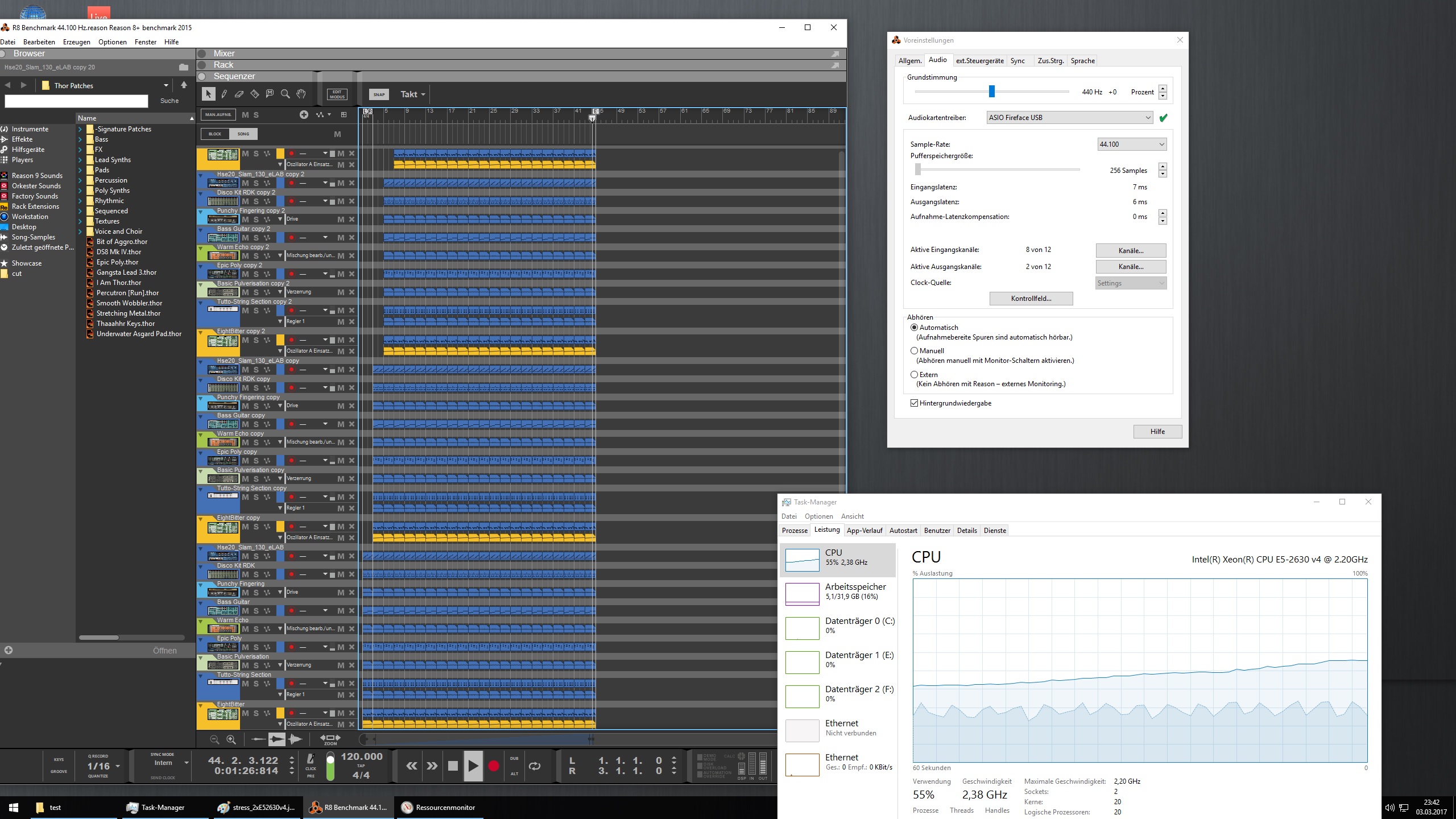Click the browser add list plus icon
This screenshot has width=1456, height=819.
tap(9, 650)
